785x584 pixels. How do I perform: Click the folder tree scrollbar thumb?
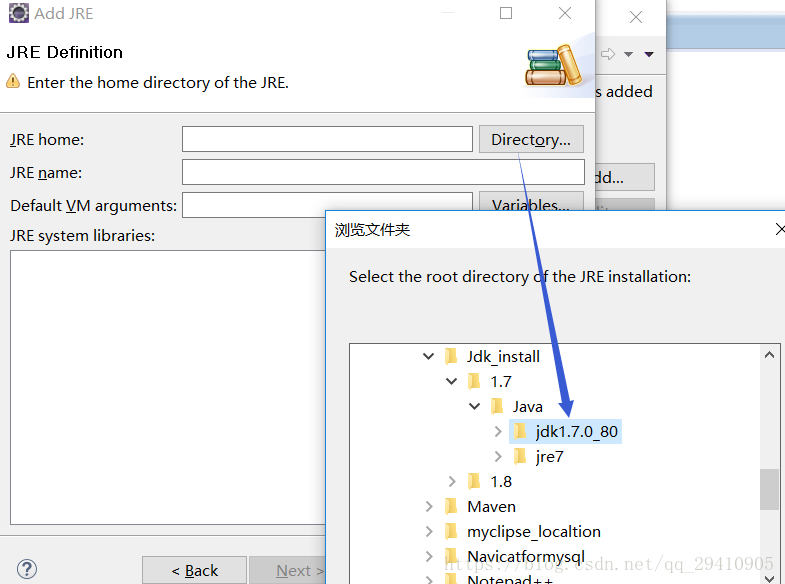(x=769, y=489)
